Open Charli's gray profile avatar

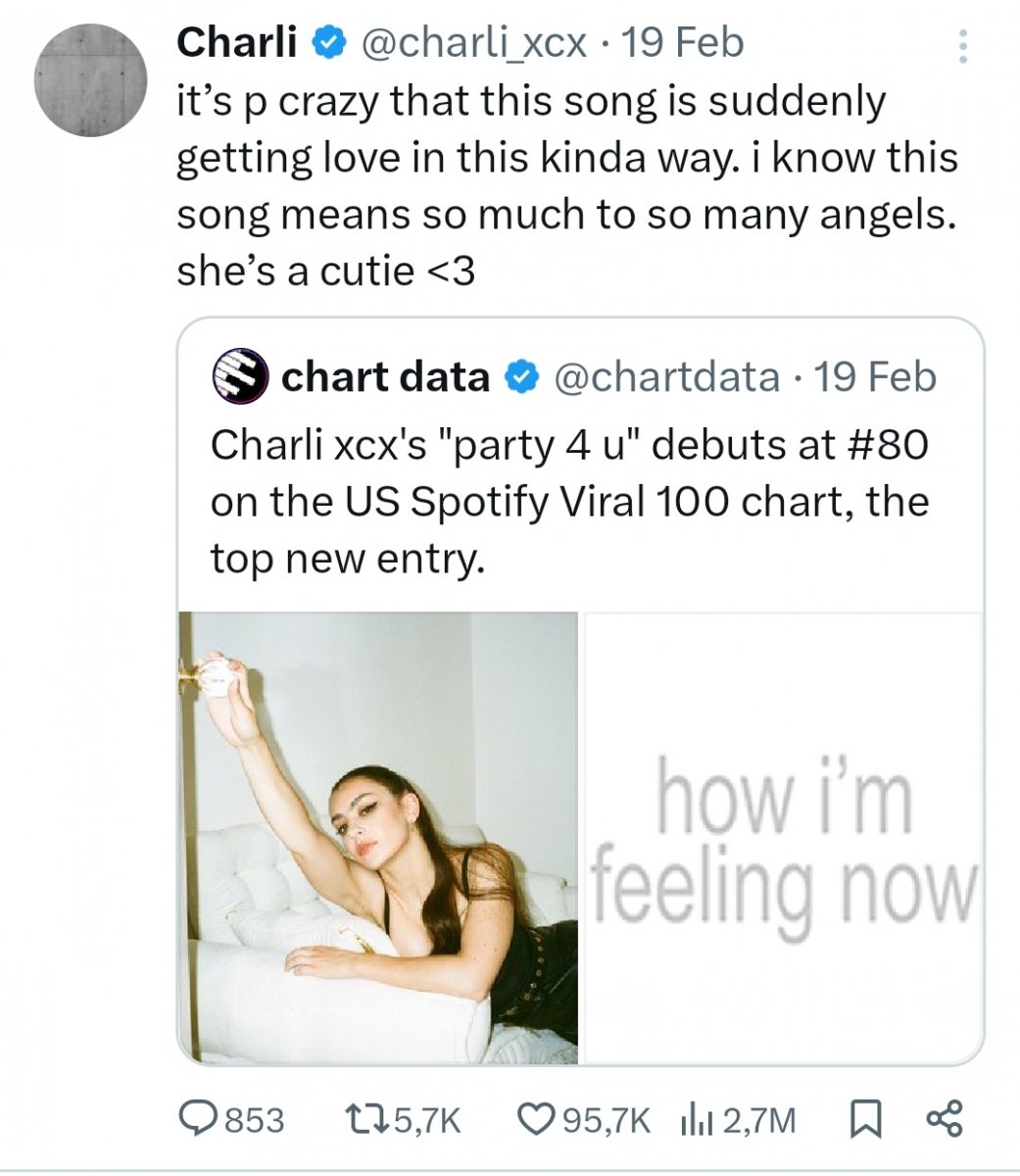pos(91,81)
